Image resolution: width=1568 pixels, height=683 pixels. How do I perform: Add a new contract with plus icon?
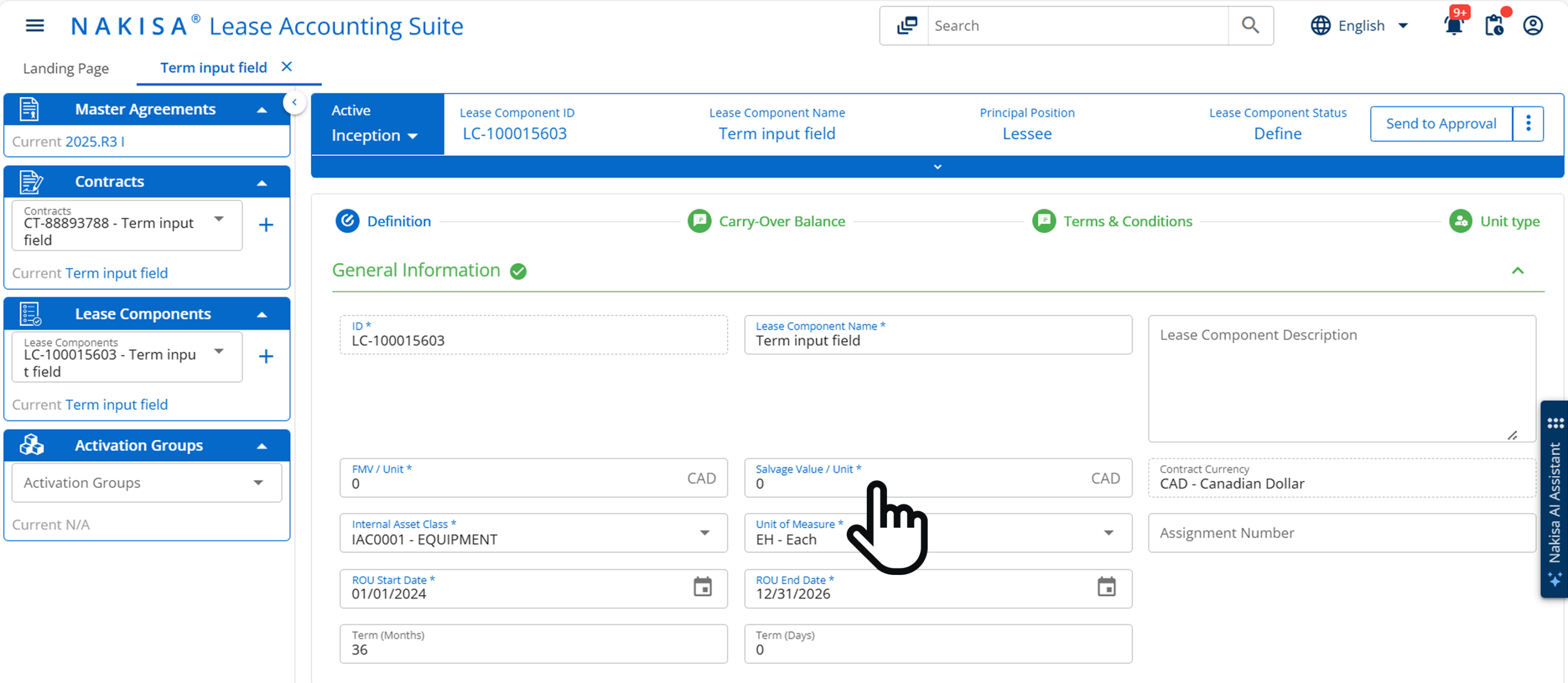tap(266, 225)
